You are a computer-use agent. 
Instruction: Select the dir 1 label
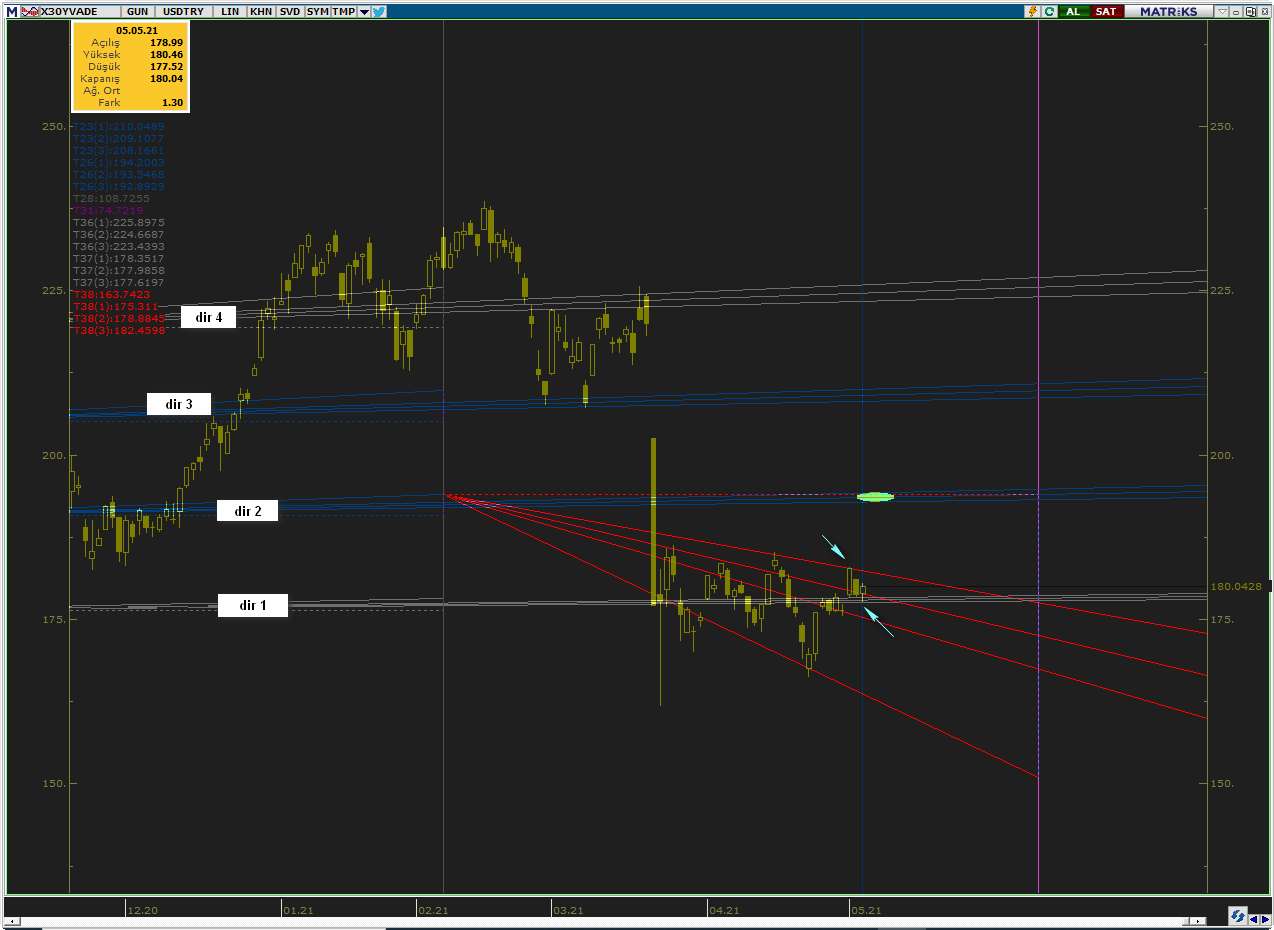(253, 605)
